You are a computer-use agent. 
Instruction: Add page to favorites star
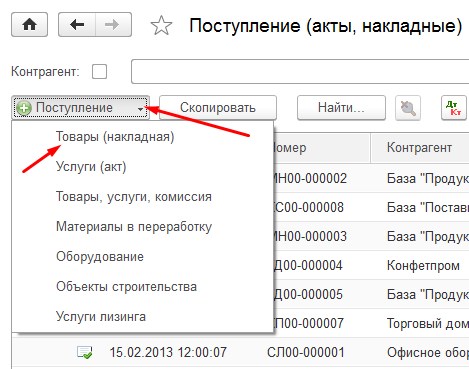click(x=161, y=26)
